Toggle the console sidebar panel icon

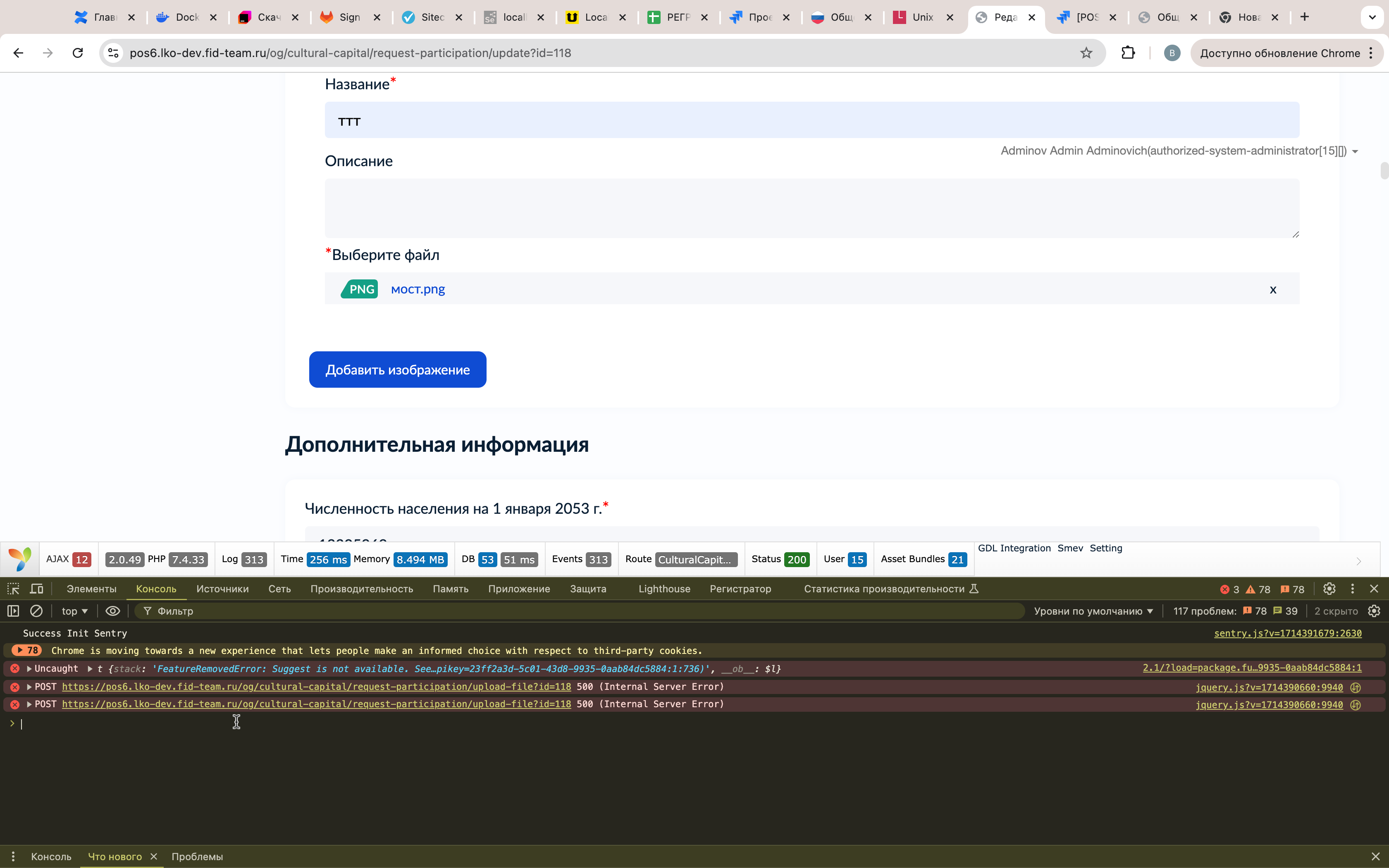click(x=13, y=611)
